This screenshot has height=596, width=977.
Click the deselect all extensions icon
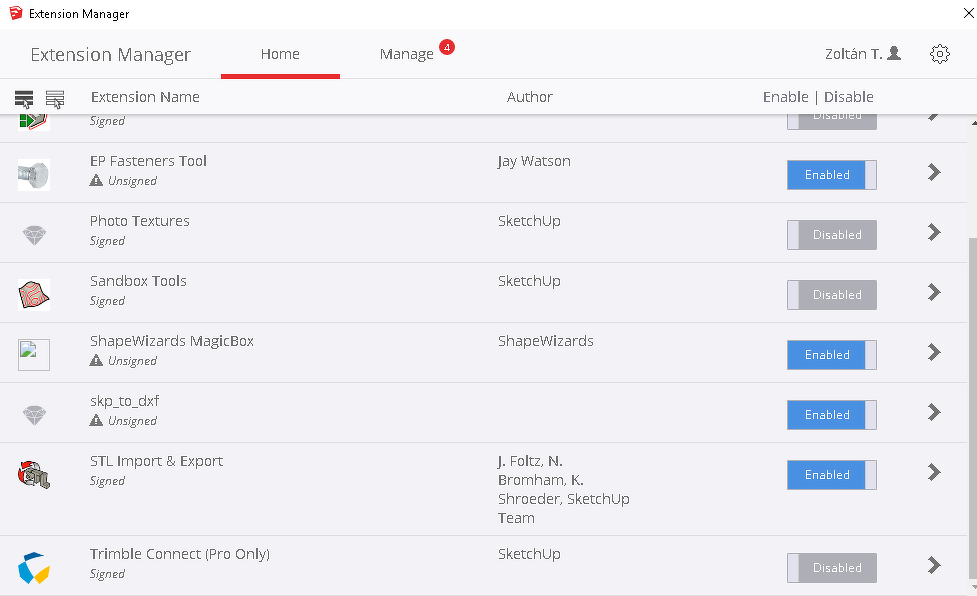point(55,98)
